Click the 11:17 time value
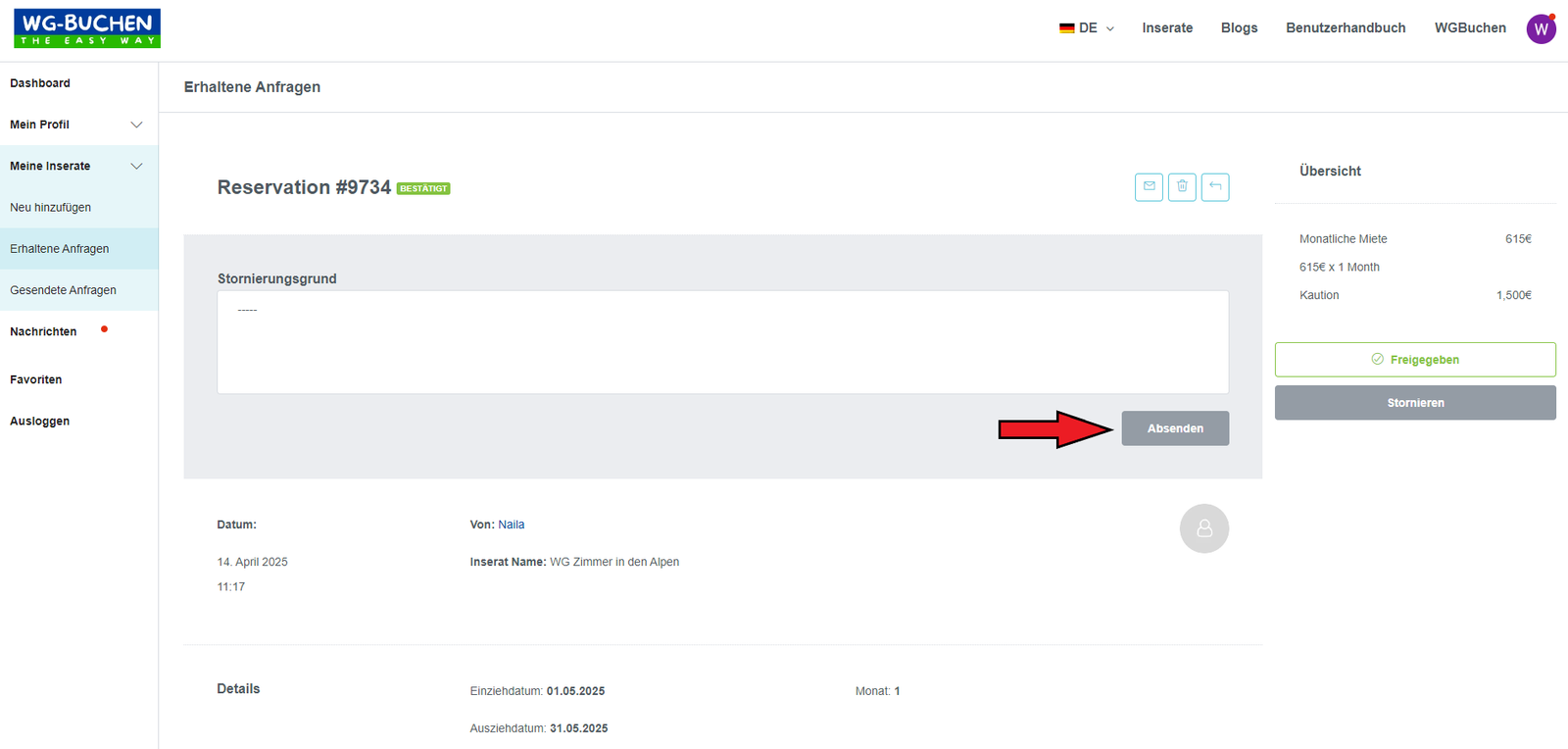 [x=231, y=587]
